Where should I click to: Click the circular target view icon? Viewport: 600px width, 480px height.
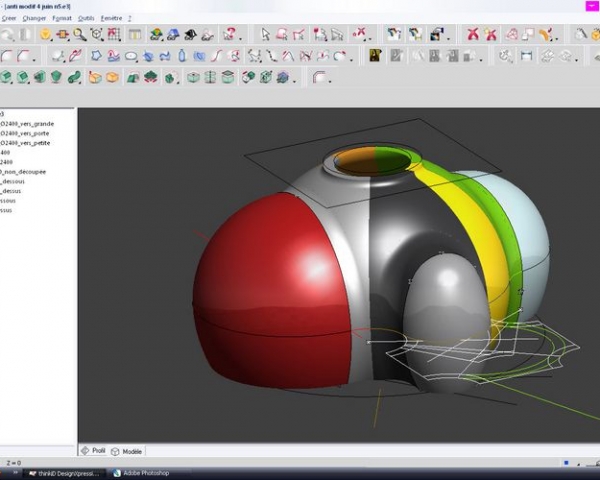tap(96, 34)
